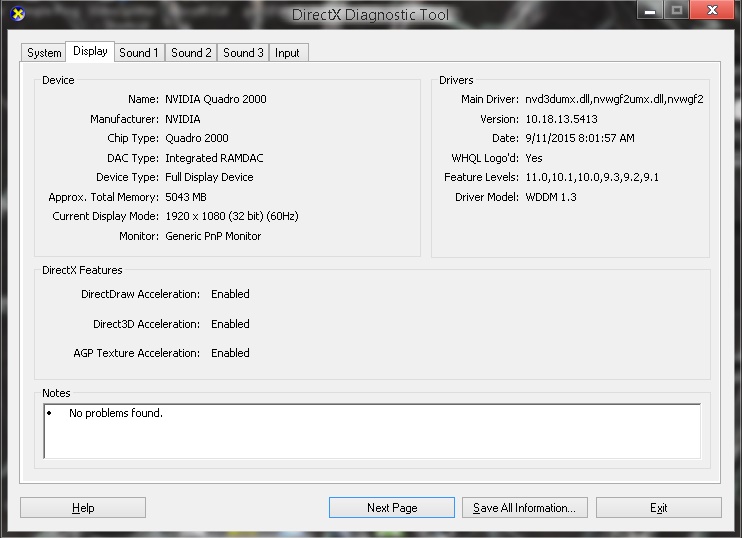The image size is (742, 538).
Task: Minimize the DirectX Diagnostic Tool window
Action: [x=650, y=11]
